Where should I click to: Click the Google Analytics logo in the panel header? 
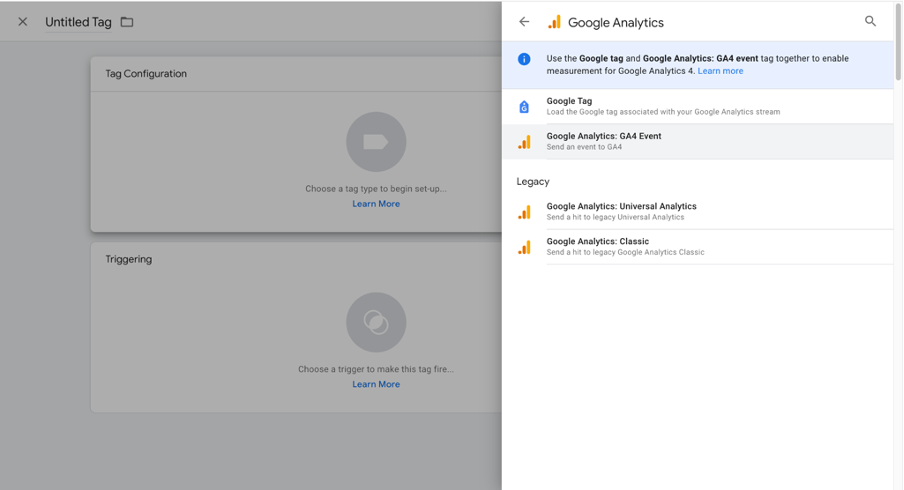554,22
